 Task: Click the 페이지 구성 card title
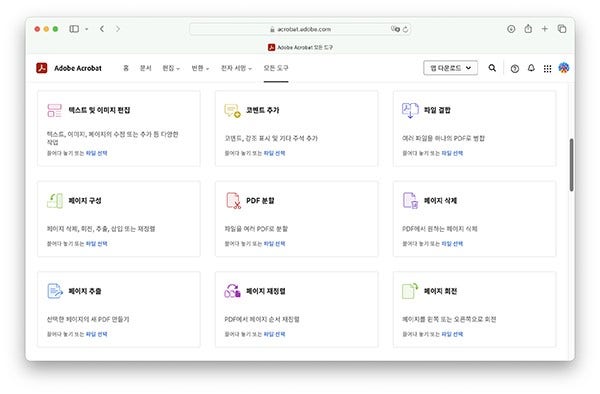pos(85,201)
